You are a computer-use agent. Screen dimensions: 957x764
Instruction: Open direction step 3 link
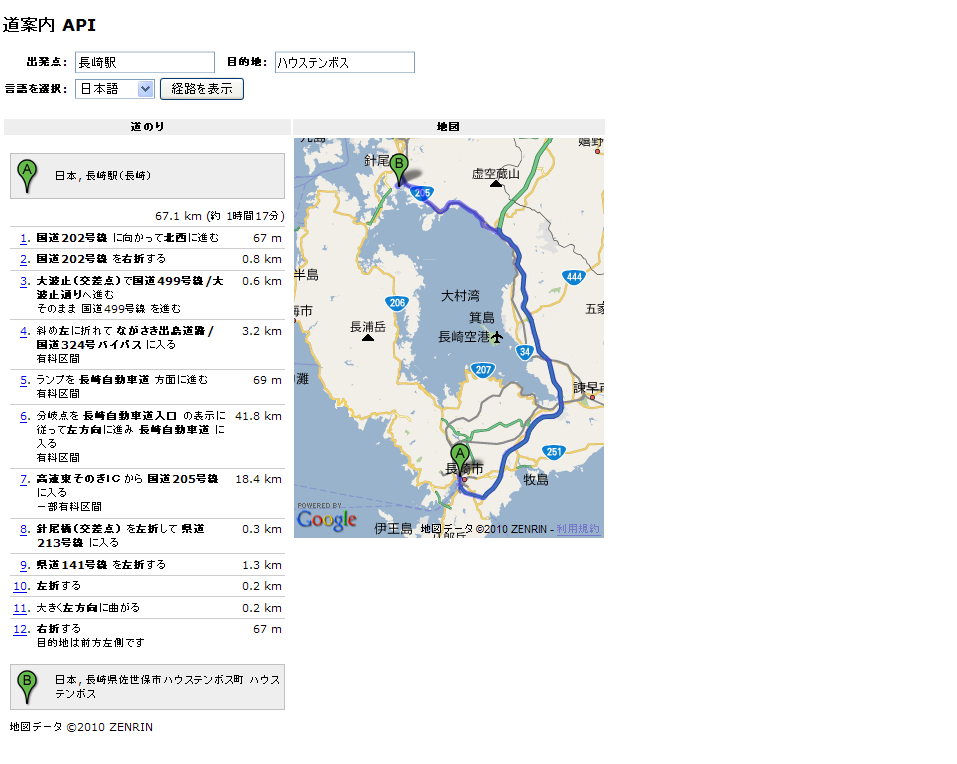pos(24,281)
